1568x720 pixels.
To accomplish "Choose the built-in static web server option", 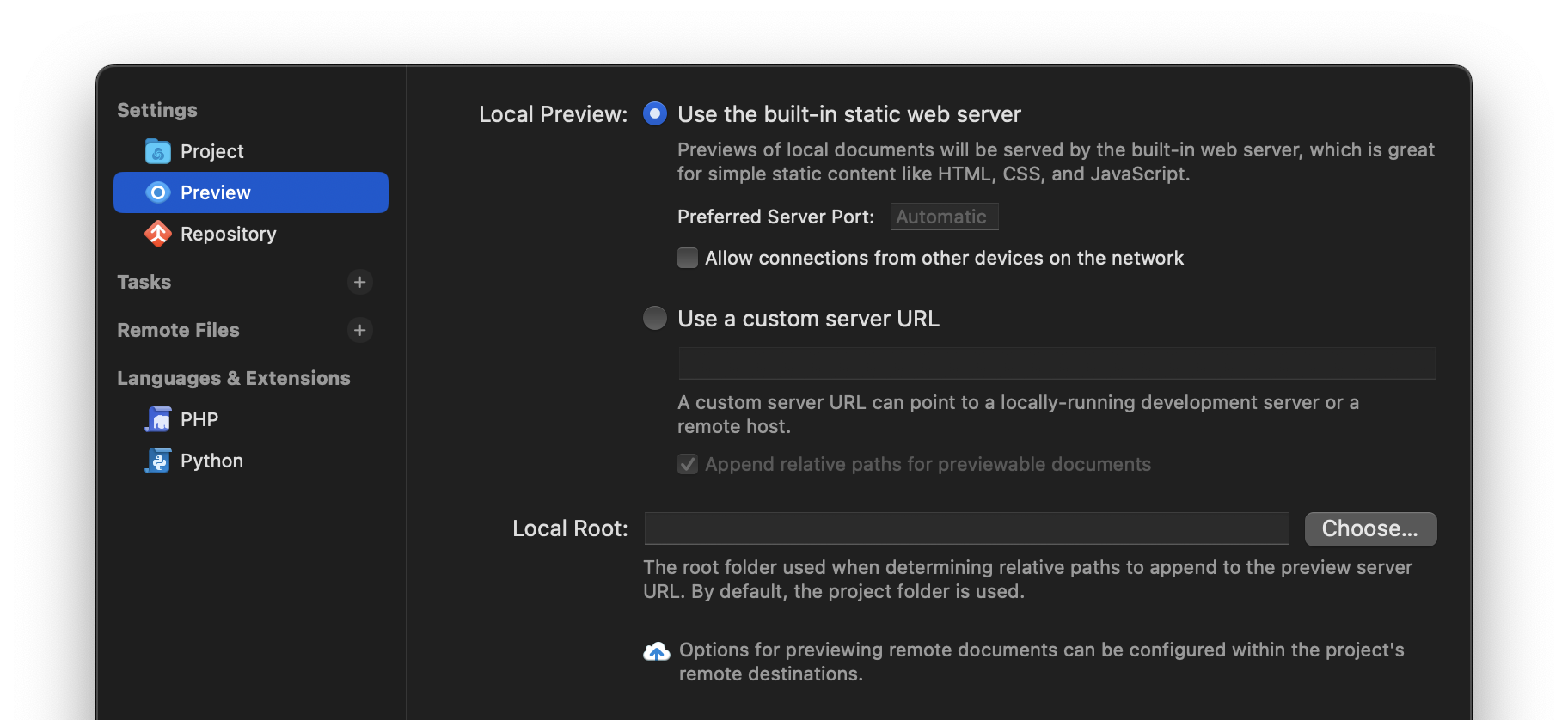I will point(655,113).
